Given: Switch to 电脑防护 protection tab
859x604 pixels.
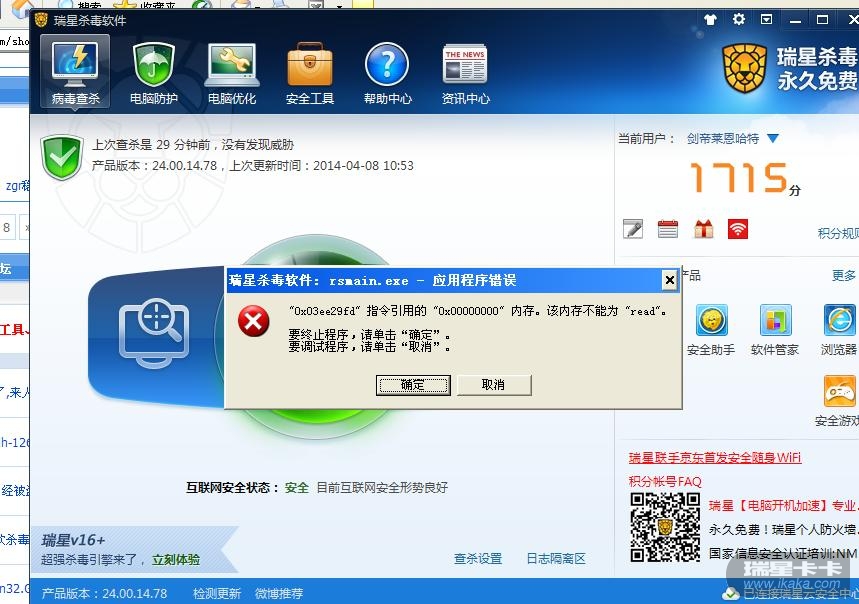Looking at the screenshot, I should pos(154,73).
